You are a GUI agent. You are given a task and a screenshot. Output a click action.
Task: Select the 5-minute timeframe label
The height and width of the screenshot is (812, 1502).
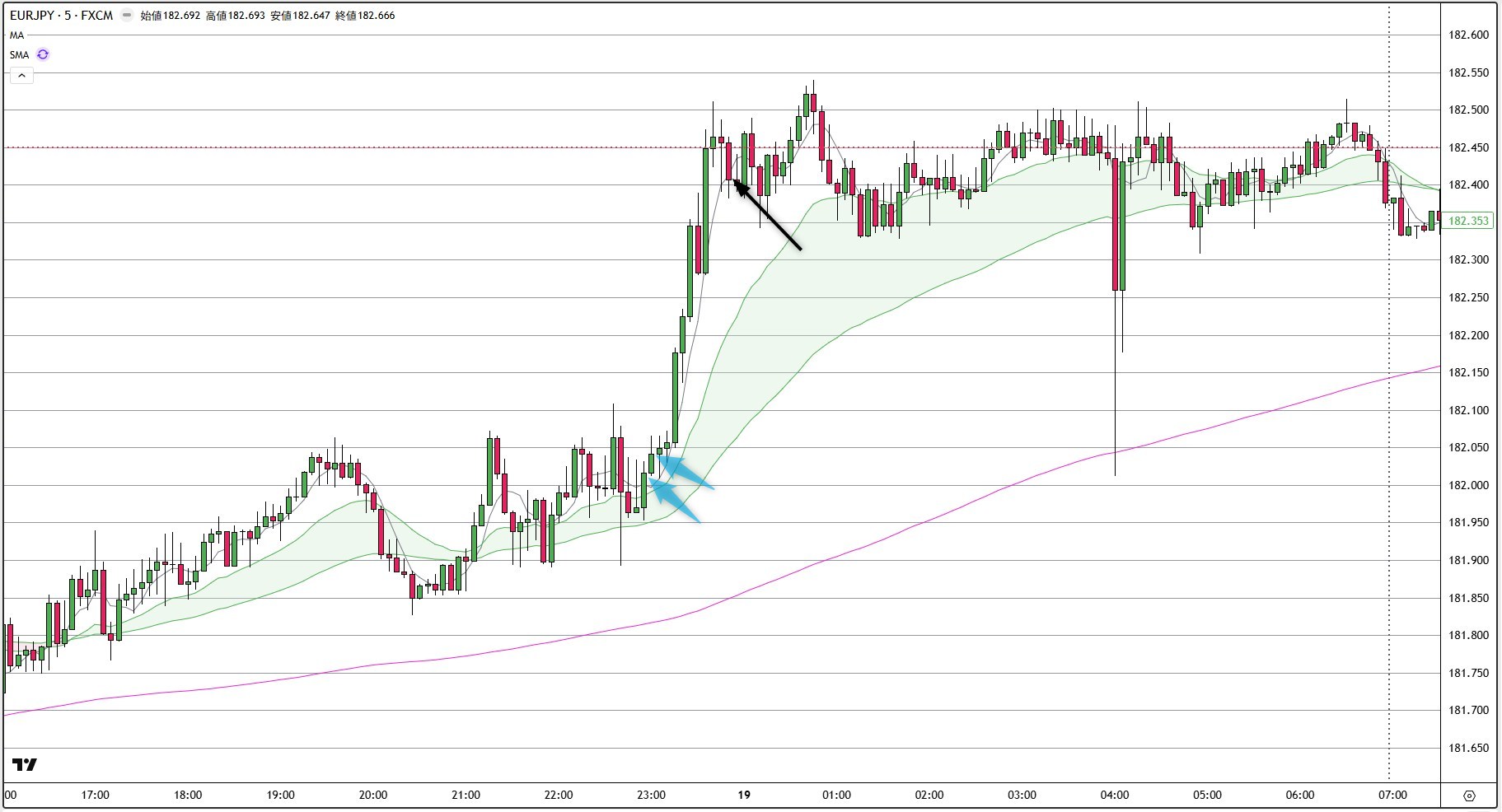coord(69,15)
